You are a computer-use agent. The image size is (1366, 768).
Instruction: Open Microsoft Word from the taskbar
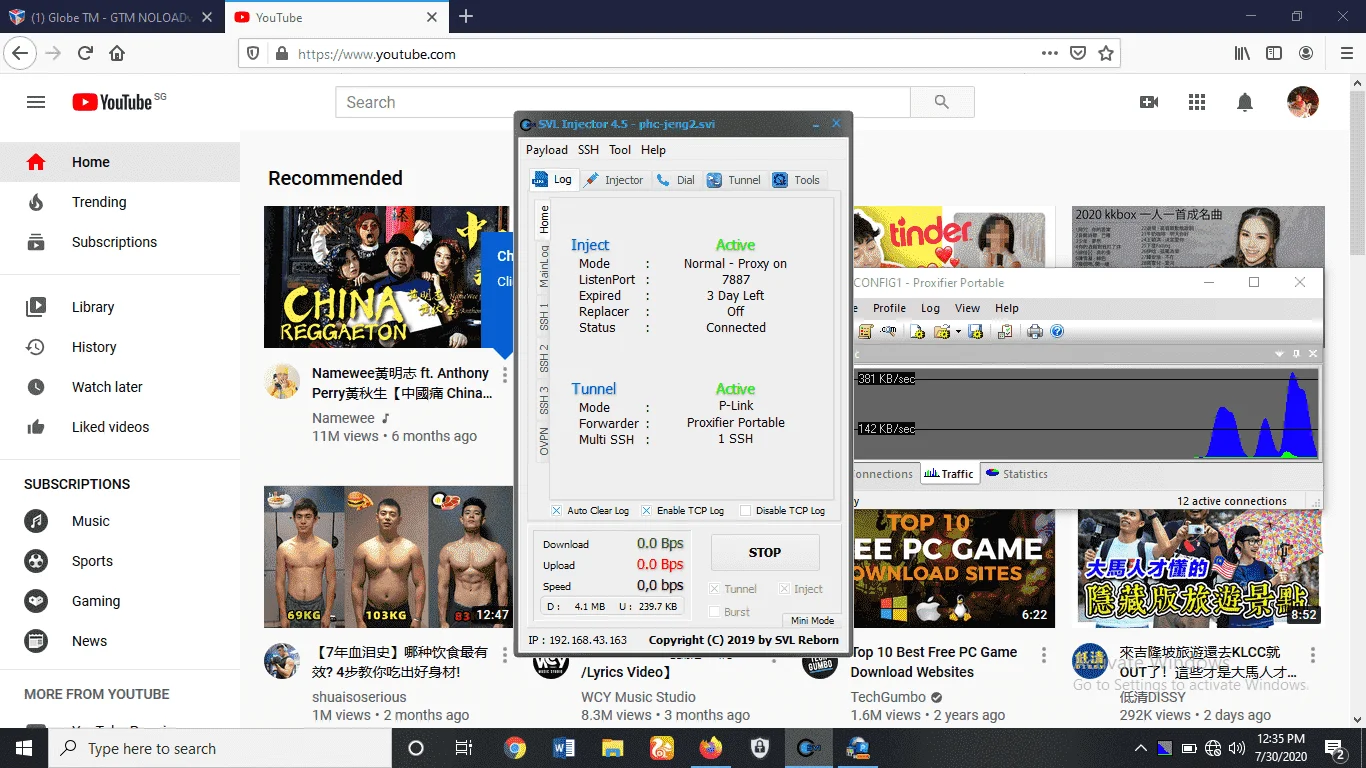pos(563,748)
